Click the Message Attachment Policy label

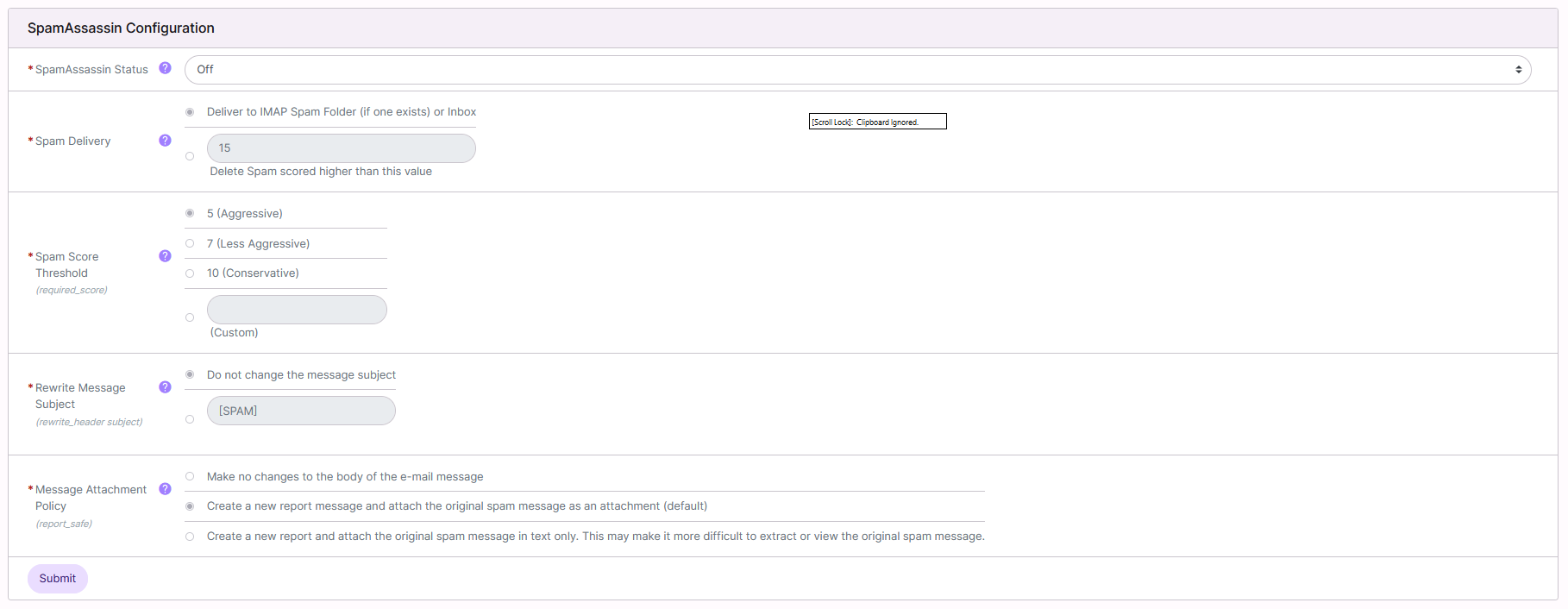pyautogui.click(x=91, y=498)
